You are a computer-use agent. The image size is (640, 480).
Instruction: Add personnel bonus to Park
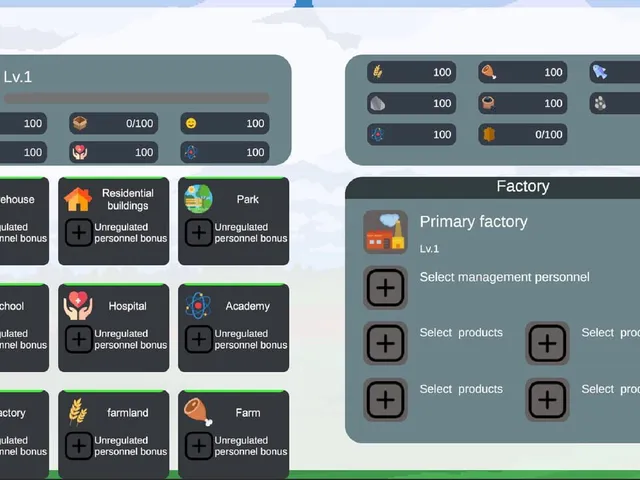[199, 233]
